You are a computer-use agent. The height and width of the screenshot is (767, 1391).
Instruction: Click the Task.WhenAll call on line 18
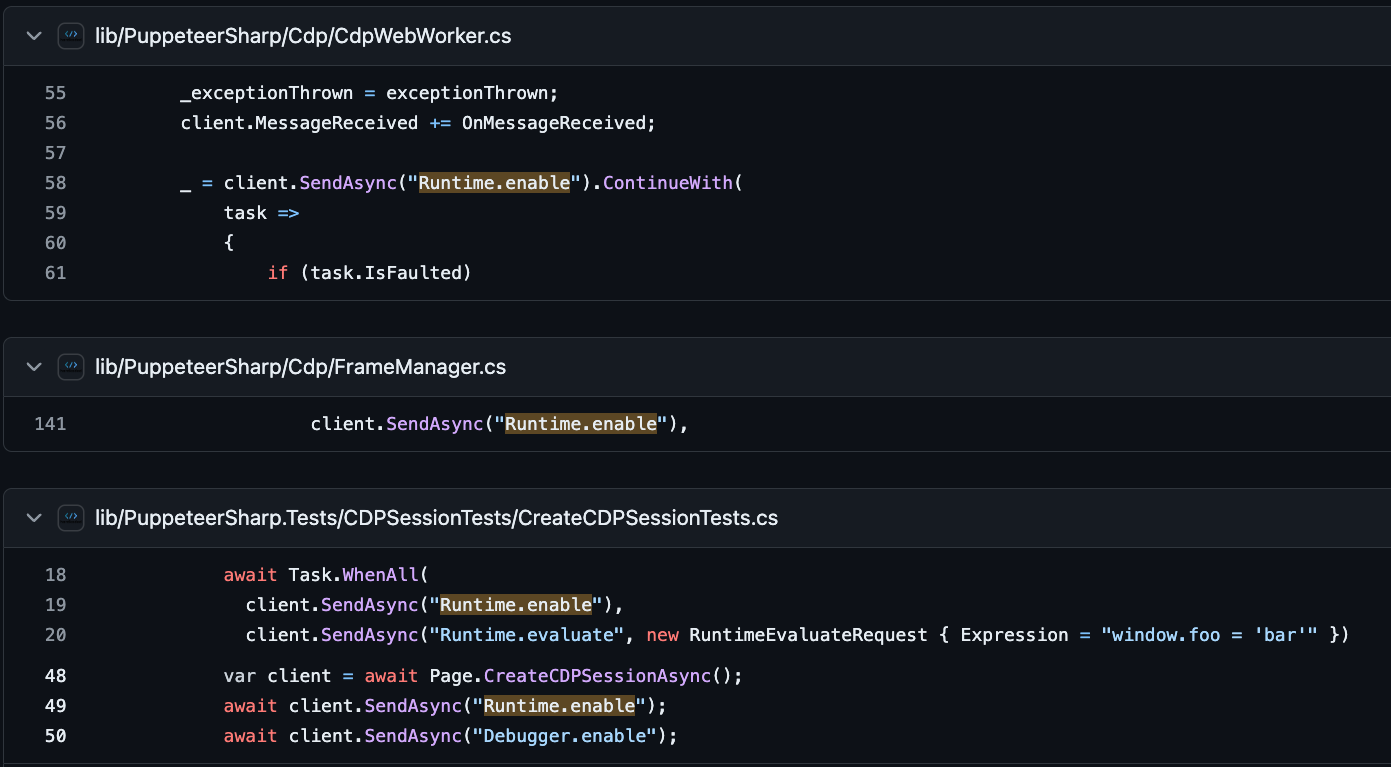tap(353, 575)
